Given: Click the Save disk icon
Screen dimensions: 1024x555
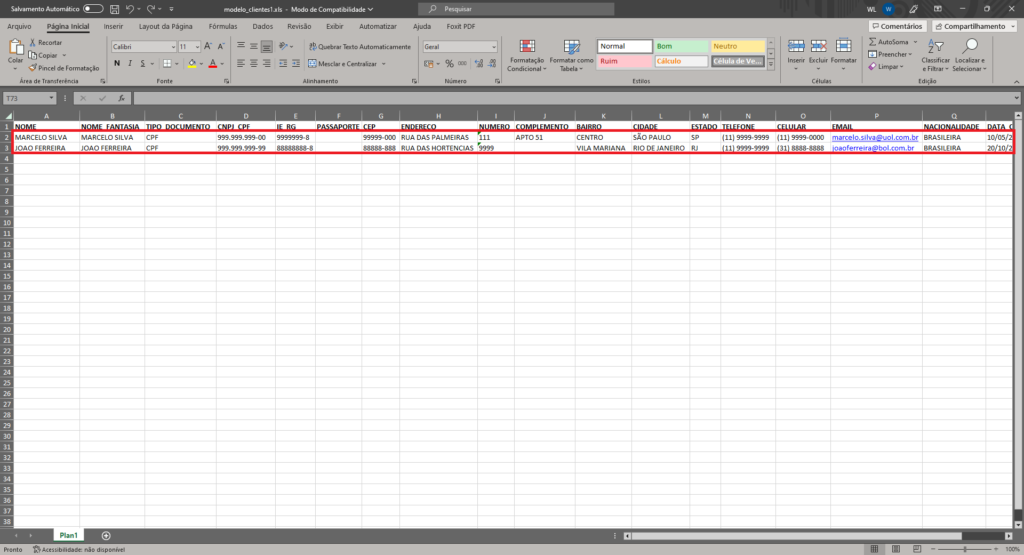Looking at the screenshot, I should [115, 9].
